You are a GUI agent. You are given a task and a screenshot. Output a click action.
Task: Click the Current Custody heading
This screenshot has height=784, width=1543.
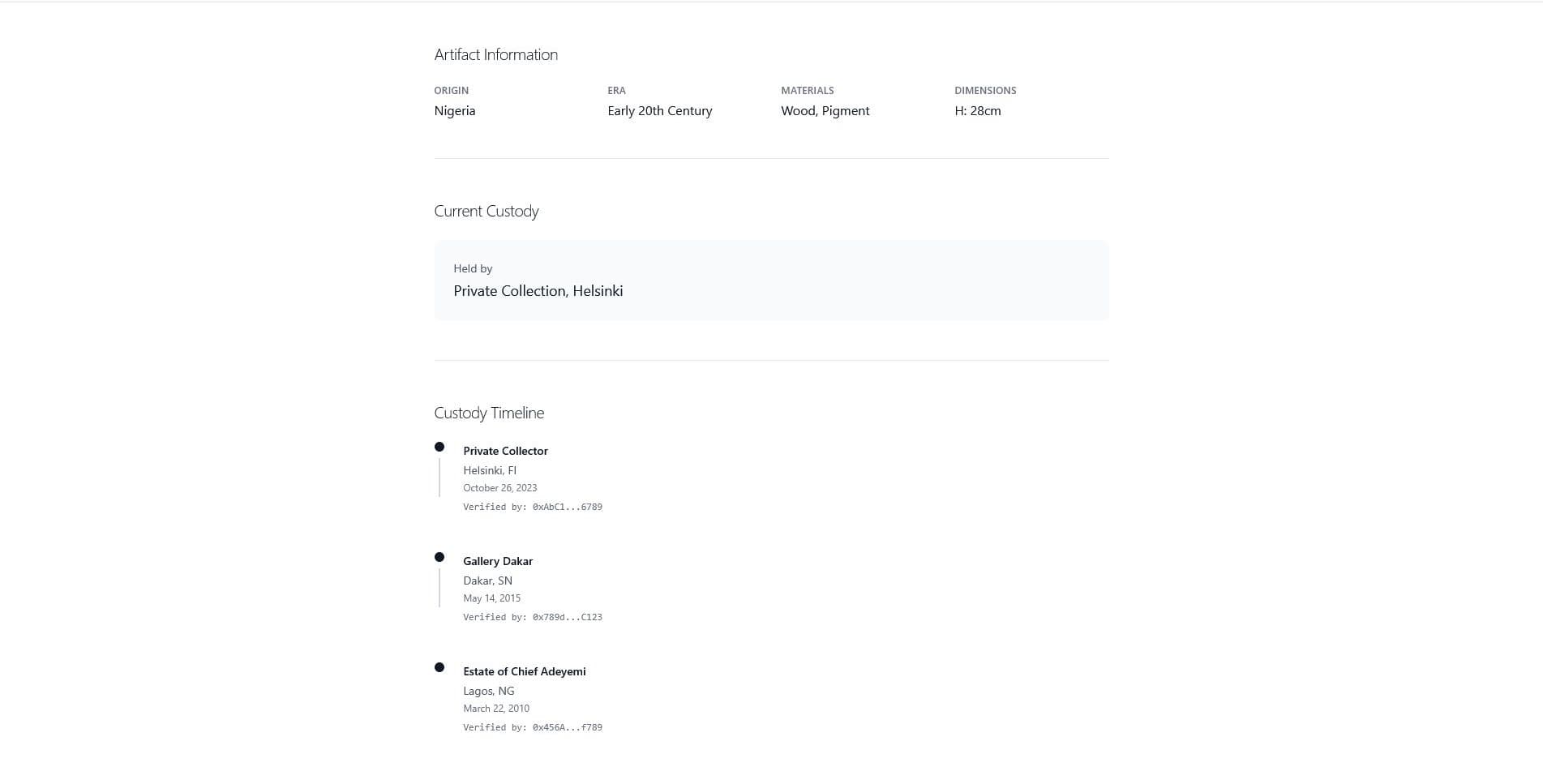[x=486, y=211]
